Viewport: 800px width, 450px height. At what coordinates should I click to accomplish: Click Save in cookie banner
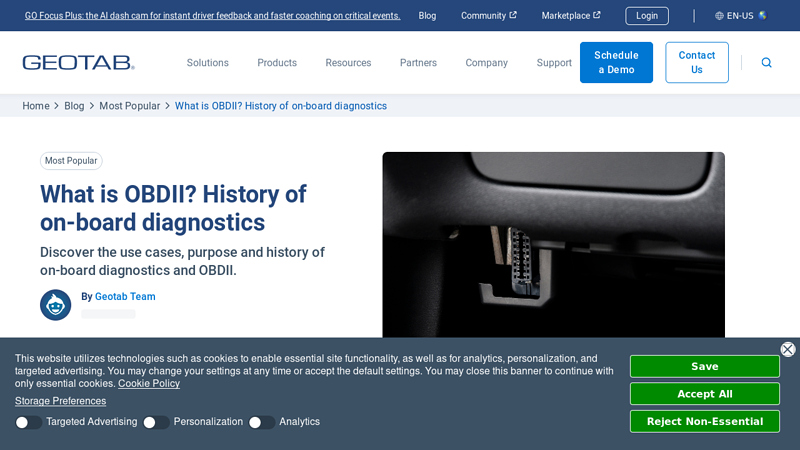click(x=705, y=366)
